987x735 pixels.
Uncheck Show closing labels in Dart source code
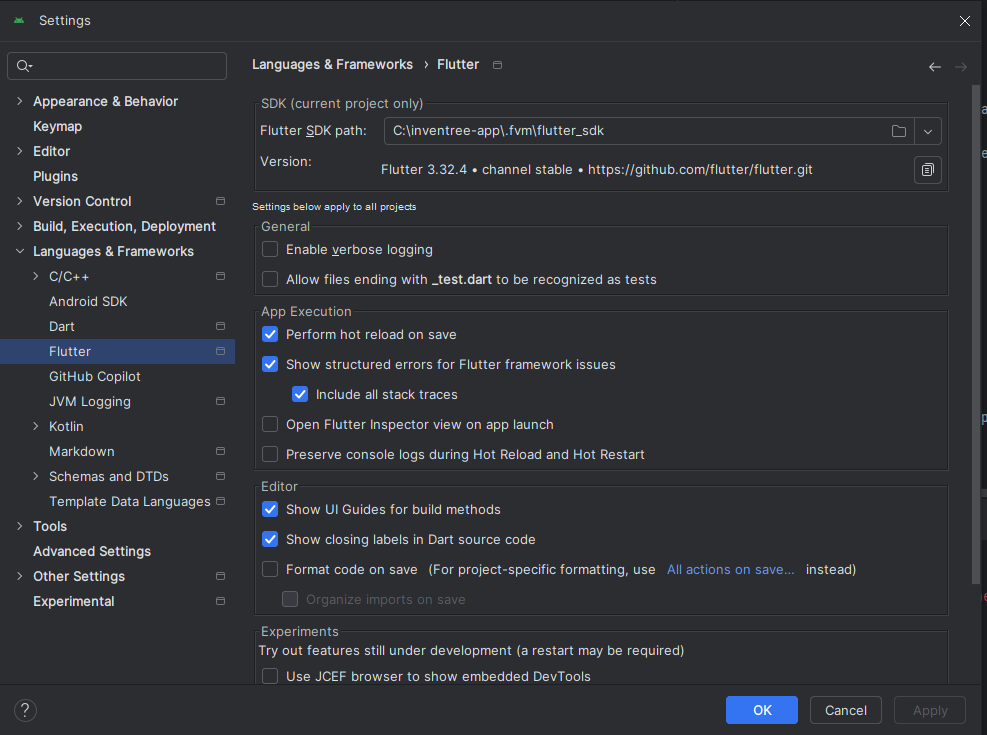pyautogui.click(x=269, y=538)
